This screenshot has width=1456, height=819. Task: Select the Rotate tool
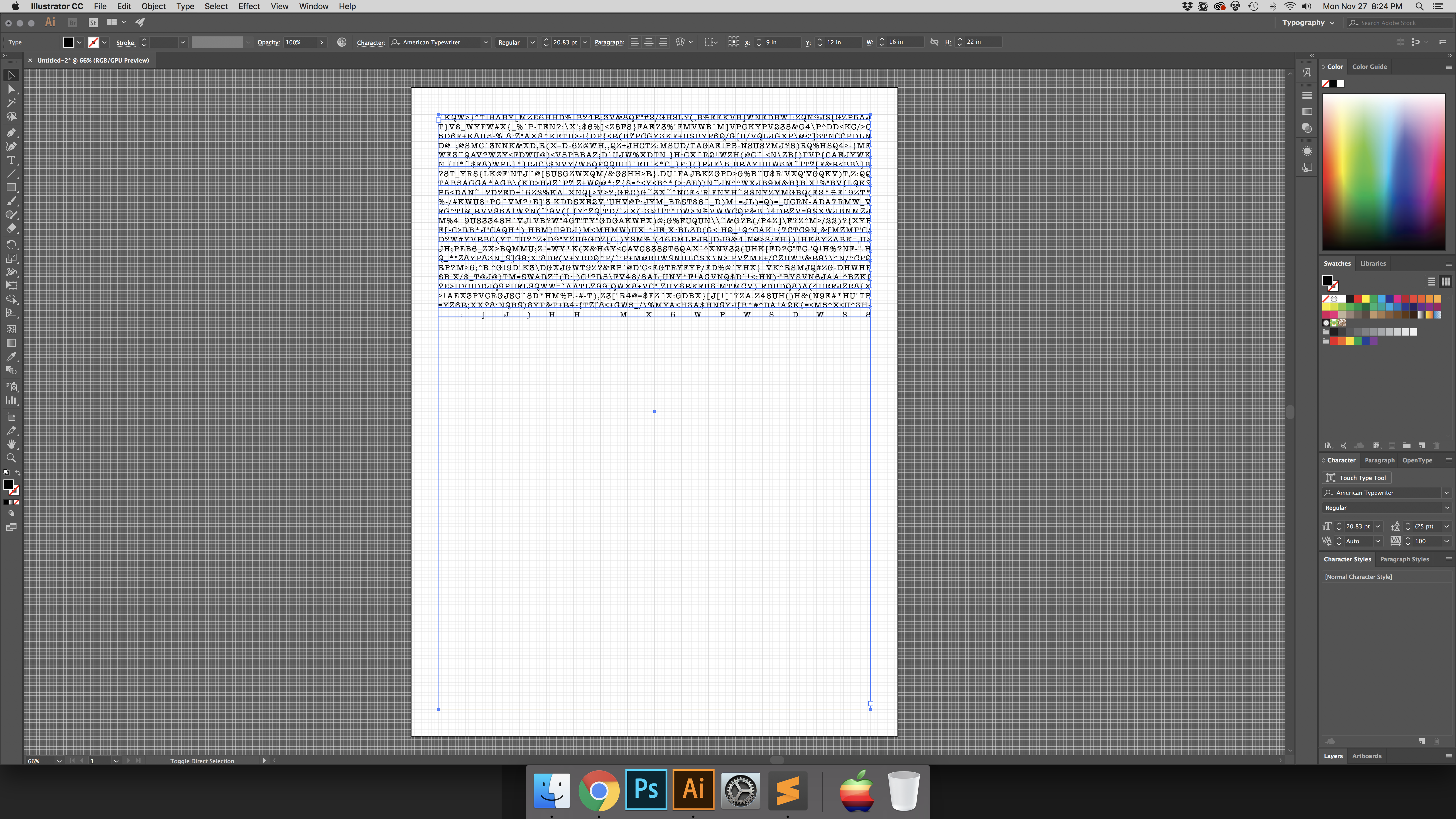pos(11,245)
